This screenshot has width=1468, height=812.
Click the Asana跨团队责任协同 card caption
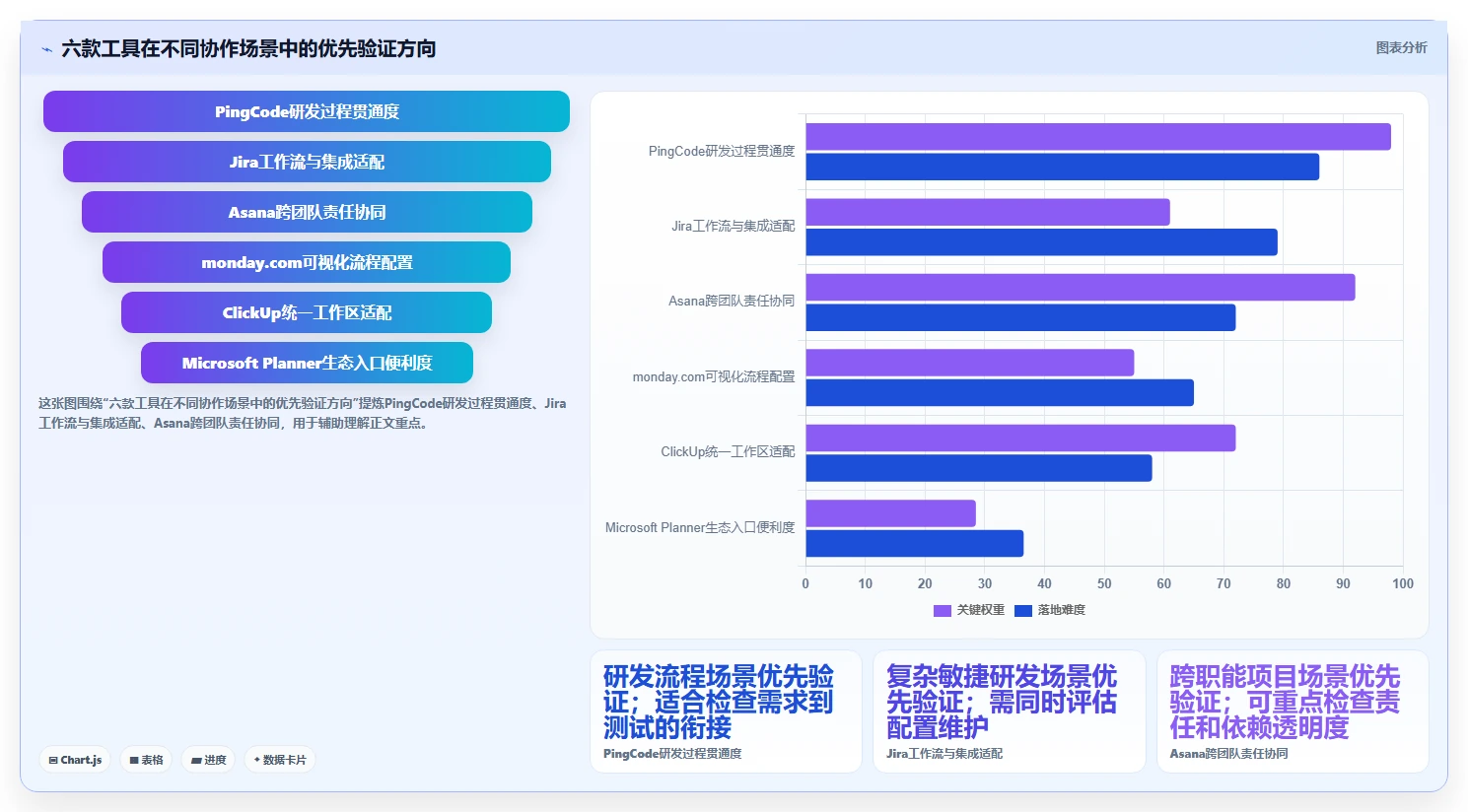pos(1229,754)
